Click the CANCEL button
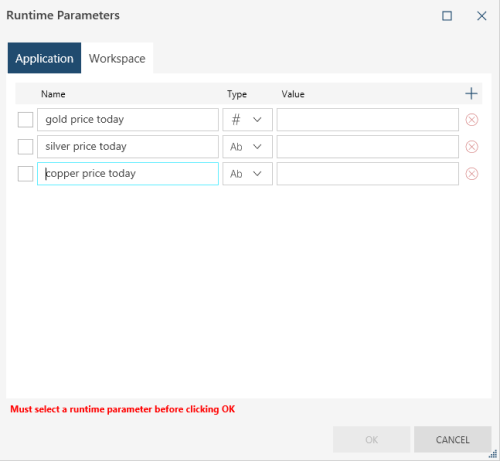 452,439
